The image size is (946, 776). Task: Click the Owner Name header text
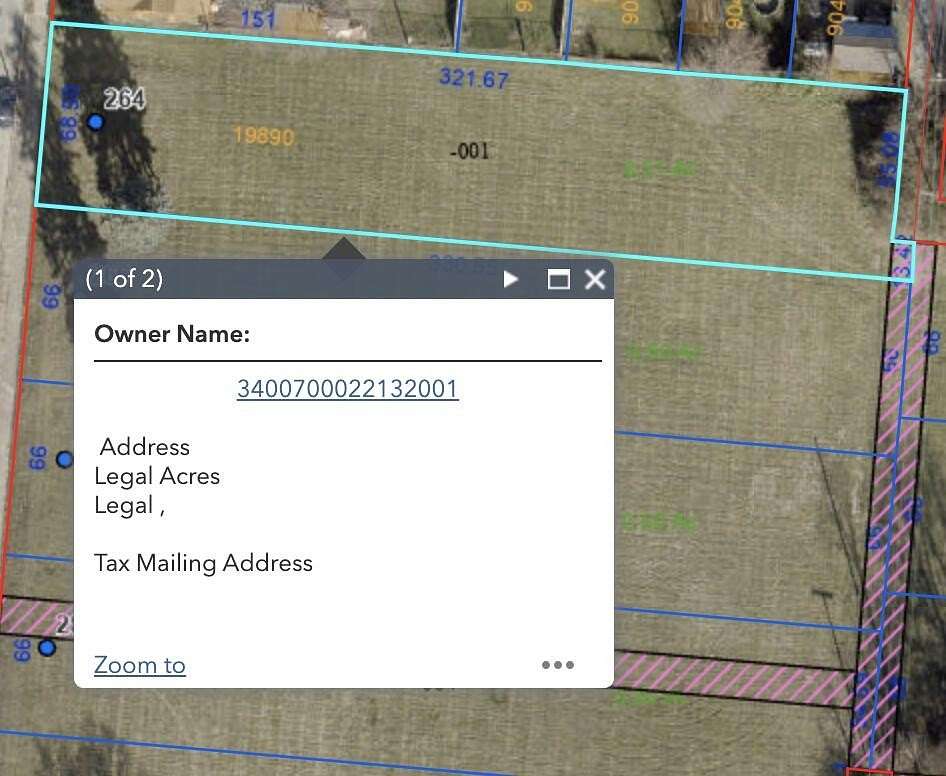pyautogui.click(x=171, y=333)
